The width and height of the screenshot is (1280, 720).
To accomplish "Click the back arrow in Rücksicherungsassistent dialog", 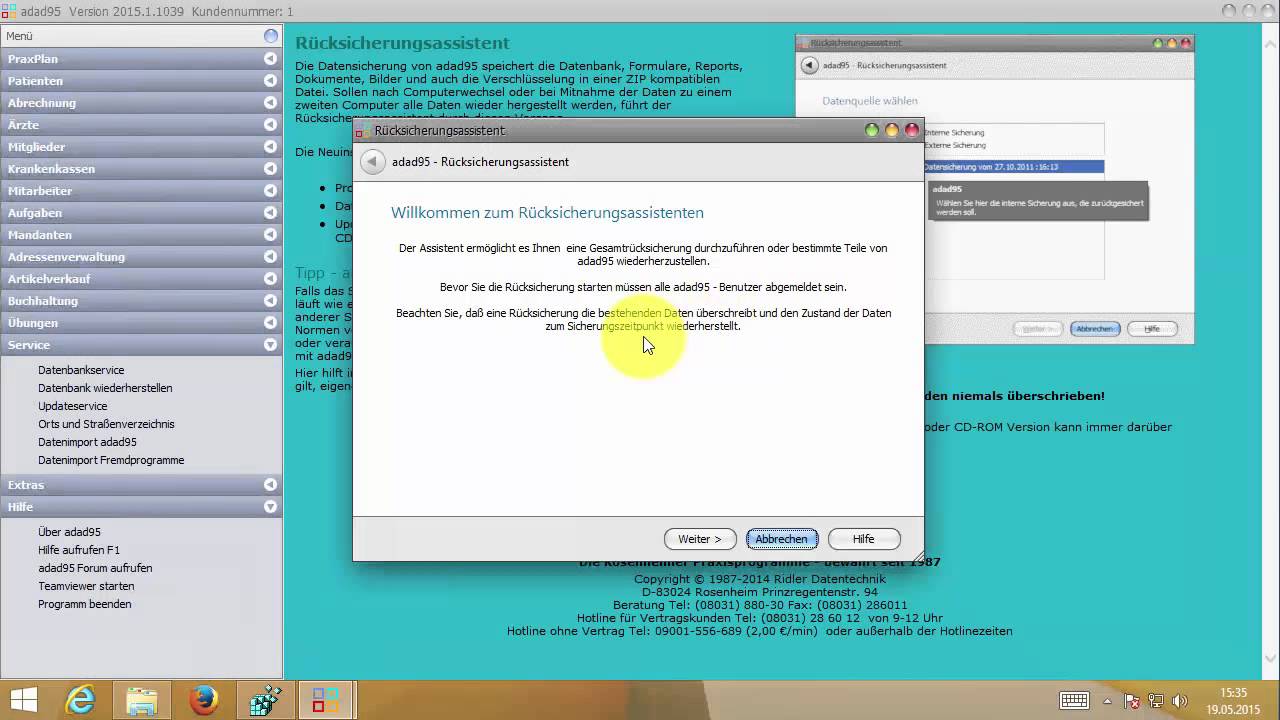I will pos(373,162).
